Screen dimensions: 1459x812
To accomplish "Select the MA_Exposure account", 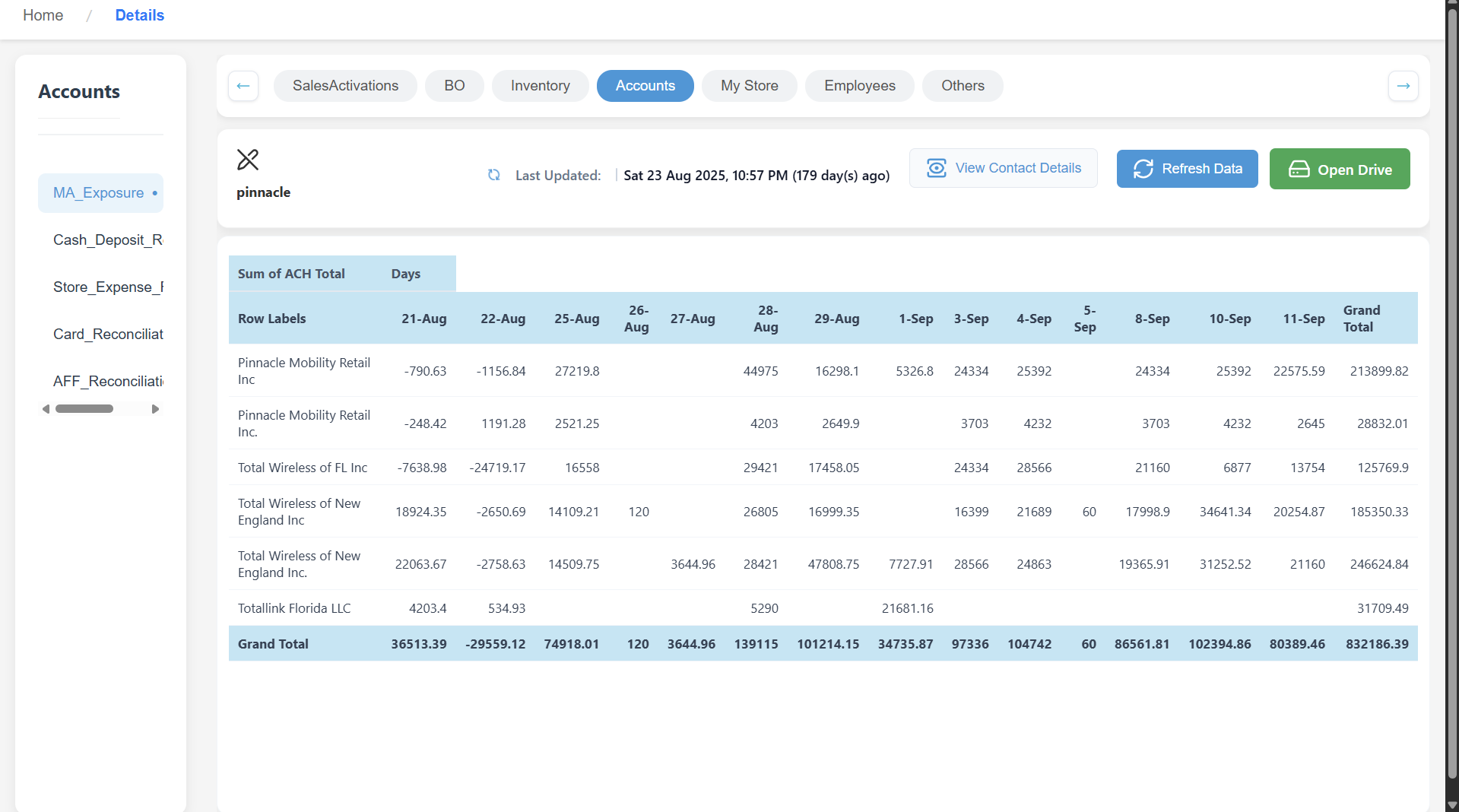I will [x=100, y=193].
